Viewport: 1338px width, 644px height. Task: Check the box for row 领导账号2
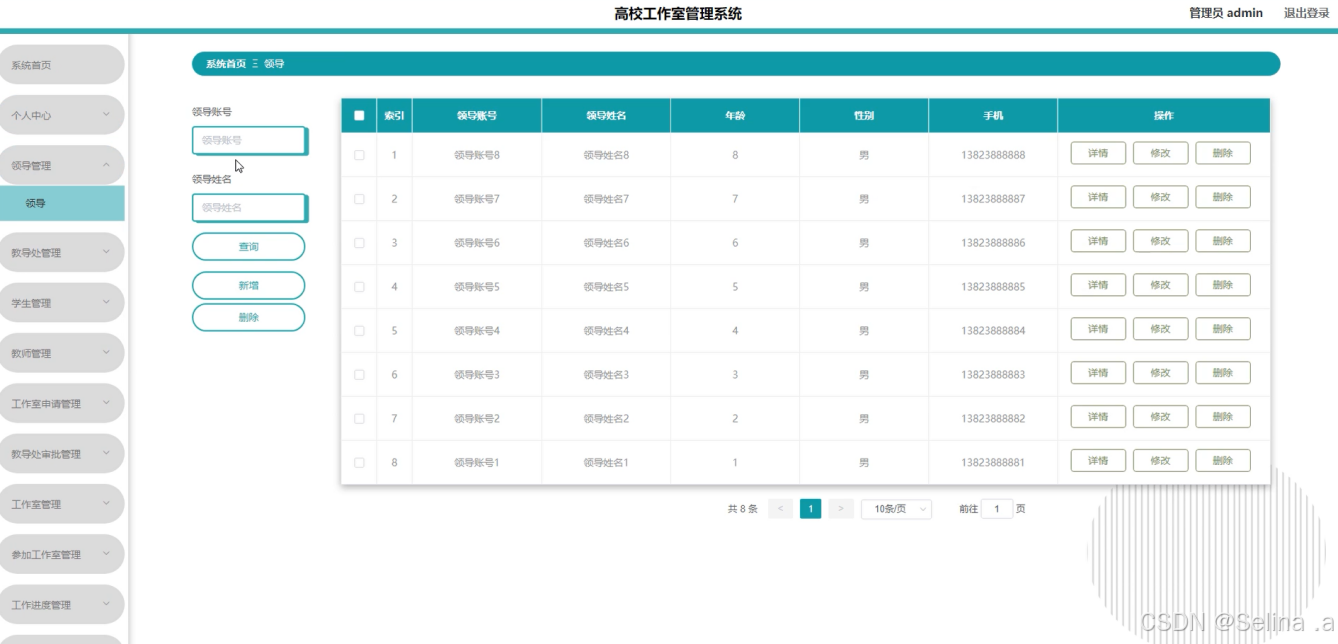coord(359,419)
